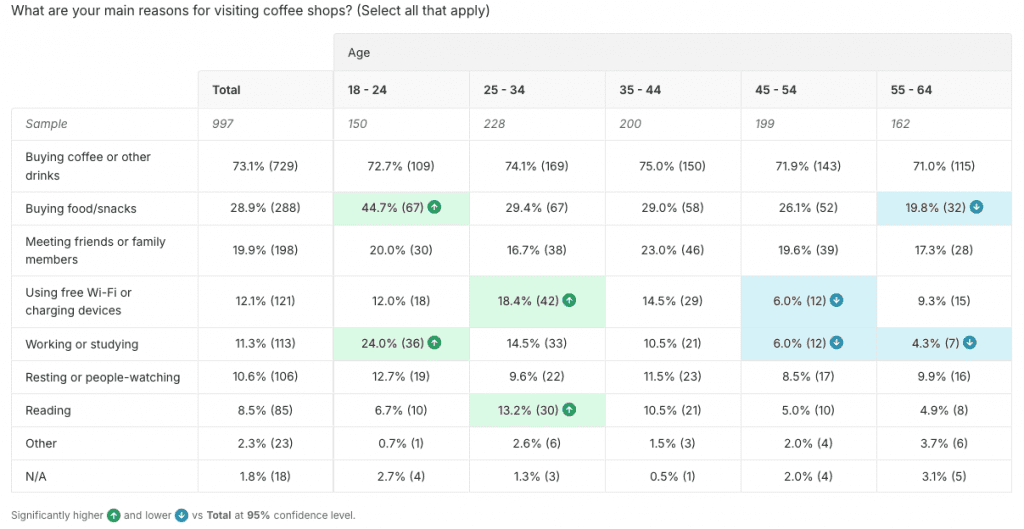Click blue down arrow in Buying food/snacks 55-64 cell
The height and width of the screenshot is (529, 1024).
click(x=976, y=208)
